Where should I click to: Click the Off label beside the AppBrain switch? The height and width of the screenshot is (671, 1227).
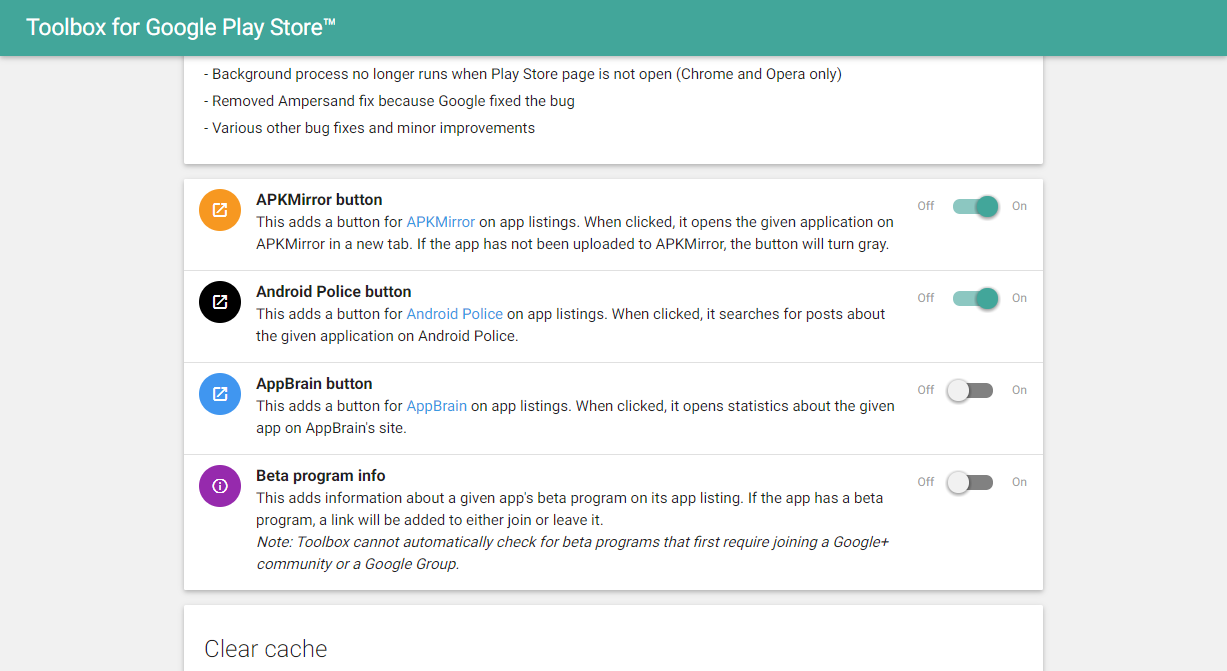[x=925, y=390]
